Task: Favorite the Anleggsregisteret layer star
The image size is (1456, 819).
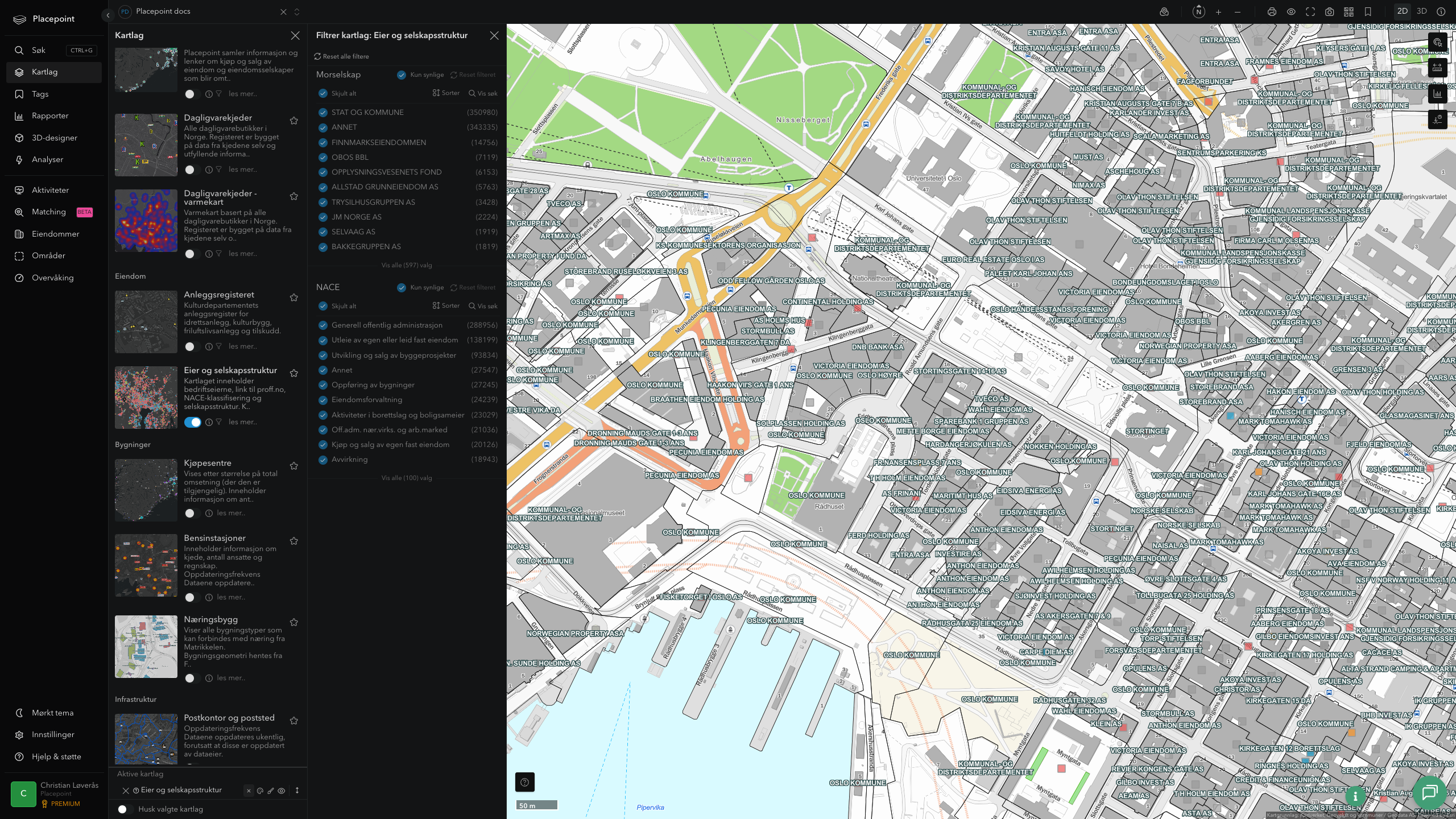Action: (x=294, y=297)
